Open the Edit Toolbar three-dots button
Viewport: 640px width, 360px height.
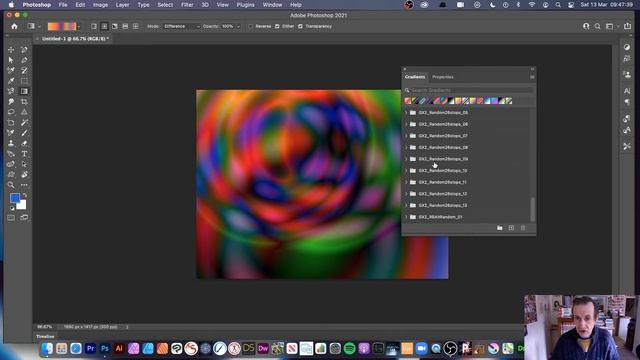(x=24, y=185)
